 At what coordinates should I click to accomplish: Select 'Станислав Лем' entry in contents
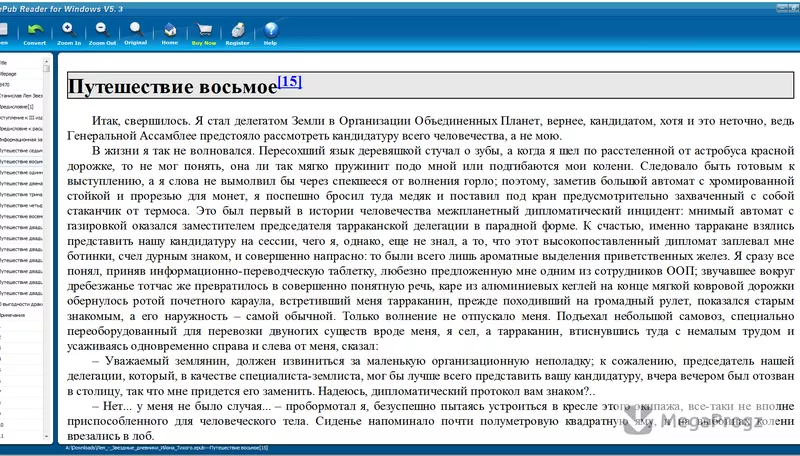pyautogui.click(x=21, y=96)
